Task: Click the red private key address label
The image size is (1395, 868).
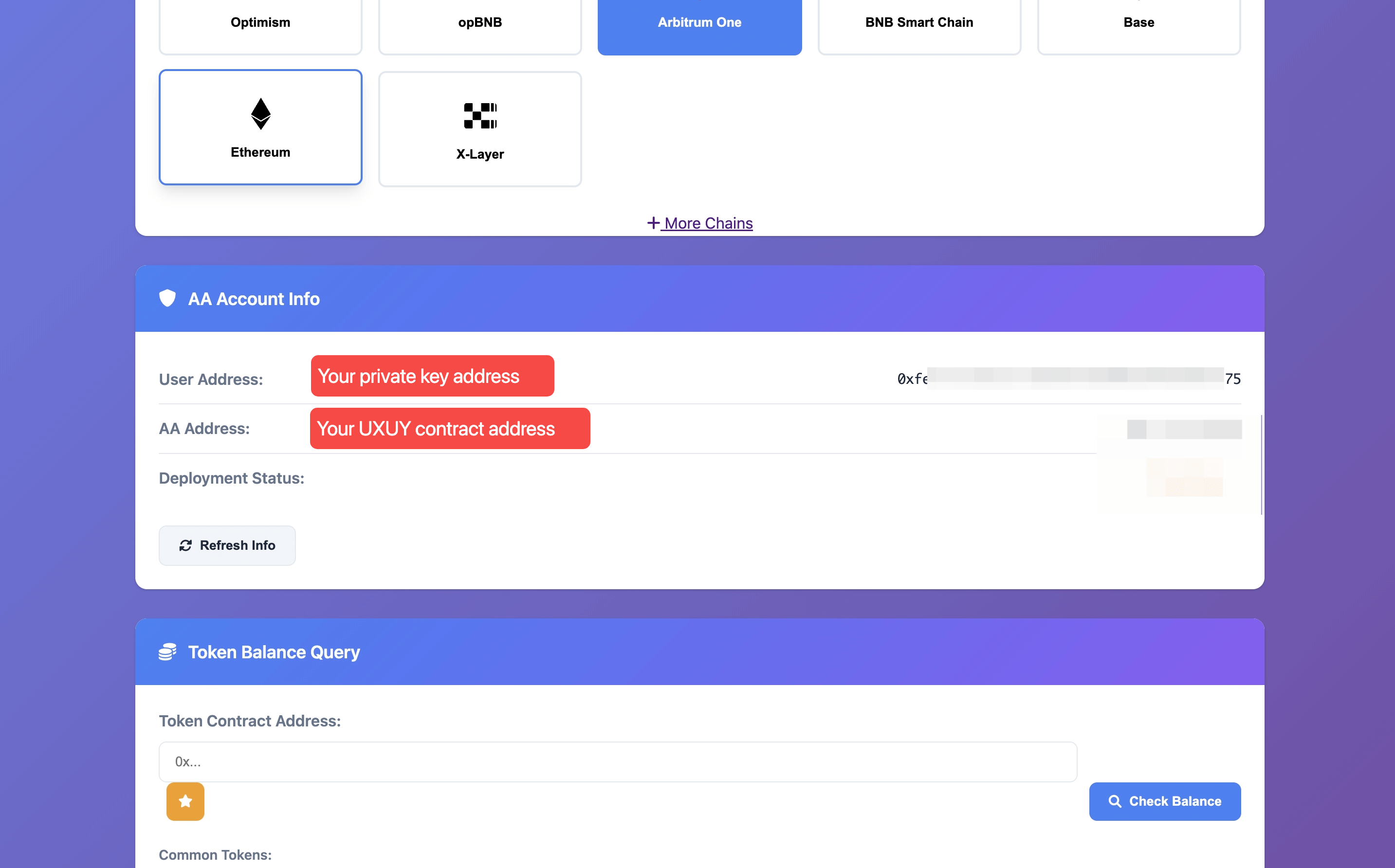Action: (x=432, y=376)
